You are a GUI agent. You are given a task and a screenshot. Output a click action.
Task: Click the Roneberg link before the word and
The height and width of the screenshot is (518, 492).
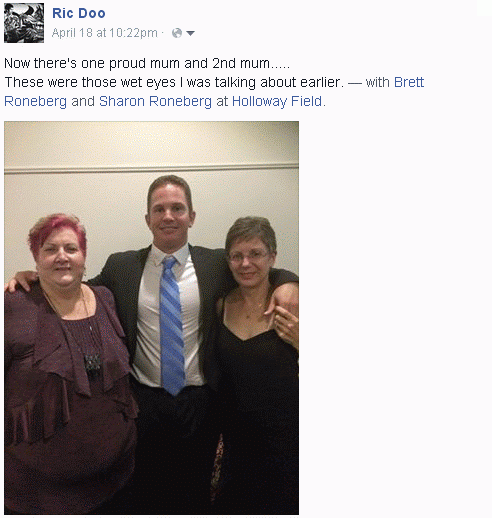point(35,101)
